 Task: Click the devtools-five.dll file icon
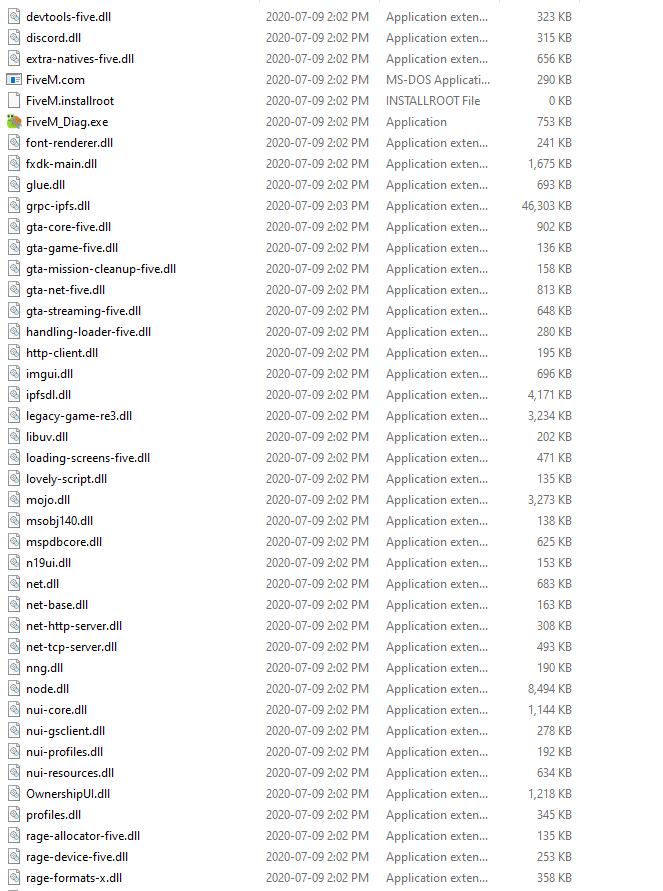pos(14,16)
